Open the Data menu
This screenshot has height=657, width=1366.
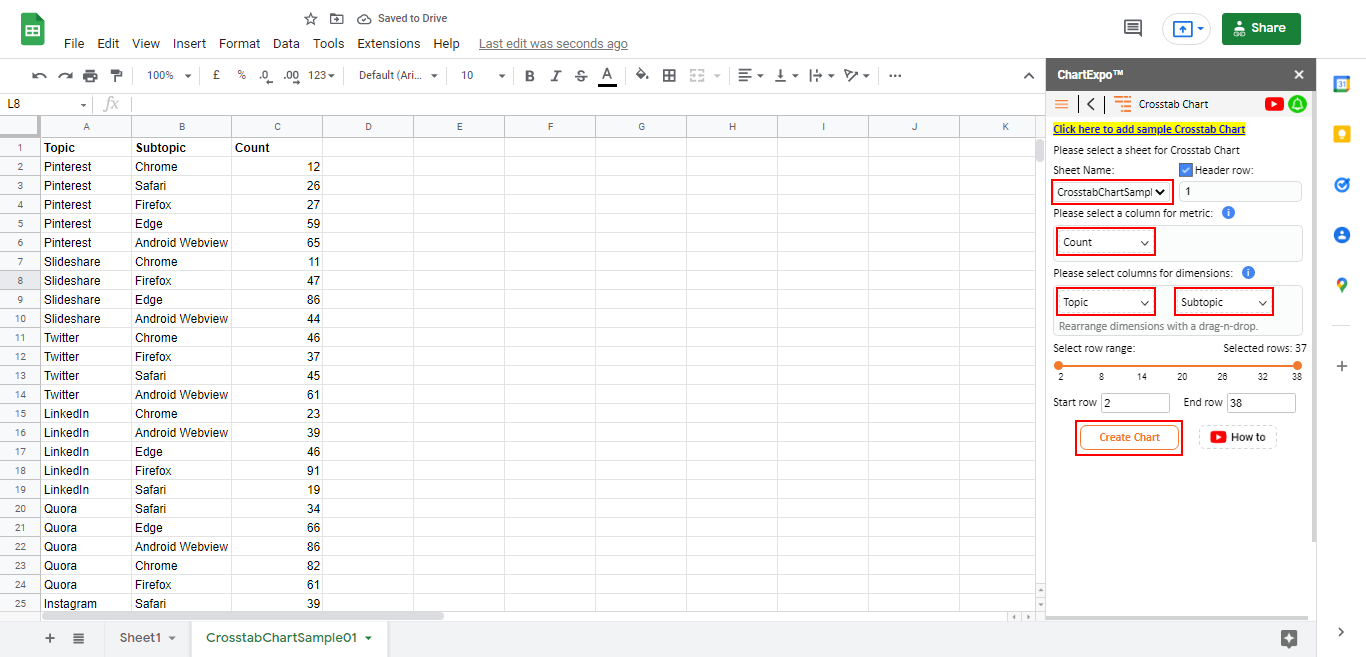286,44
